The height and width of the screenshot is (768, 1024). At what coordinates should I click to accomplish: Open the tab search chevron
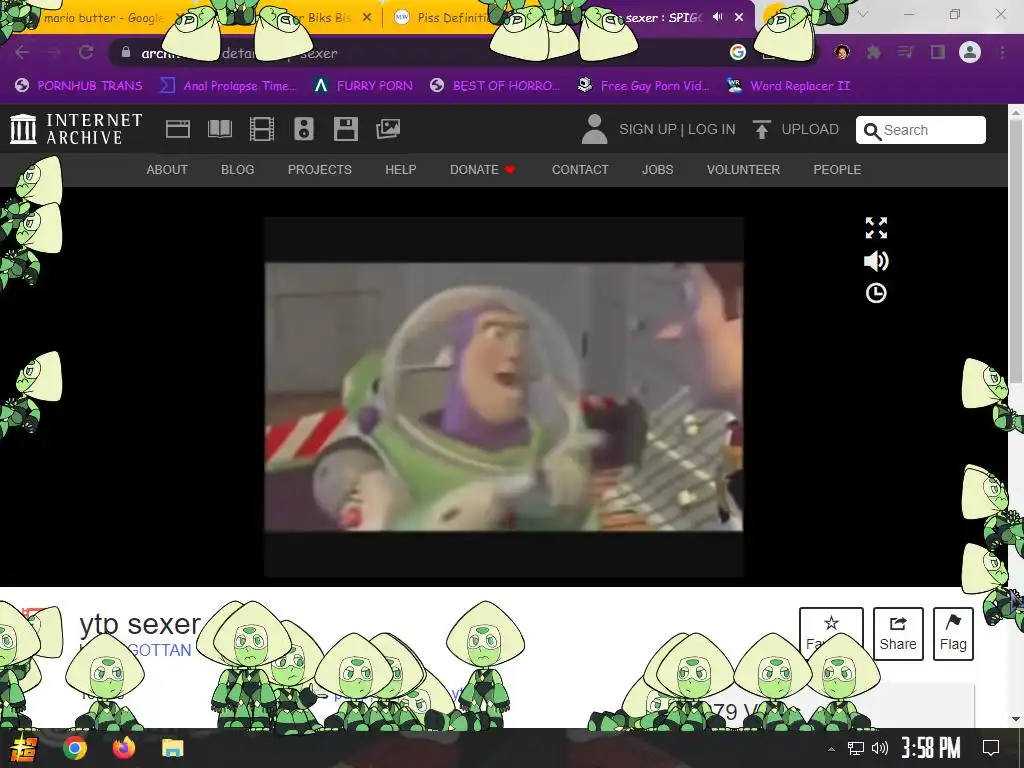pyautogui.click(x=863, y=14)
